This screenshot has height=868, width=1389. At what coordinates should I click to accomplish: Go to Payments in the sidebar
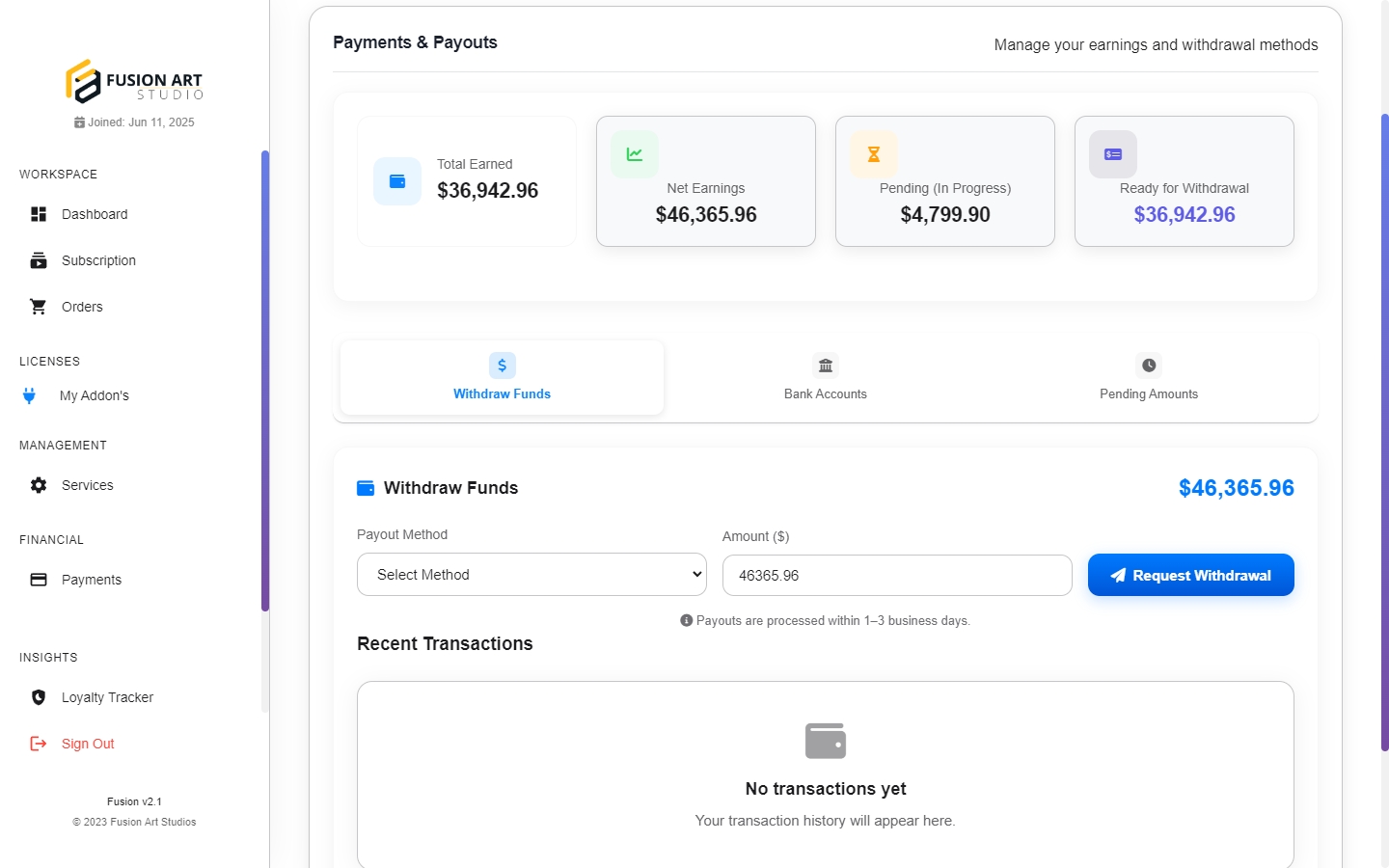click(x=91, y=580)
